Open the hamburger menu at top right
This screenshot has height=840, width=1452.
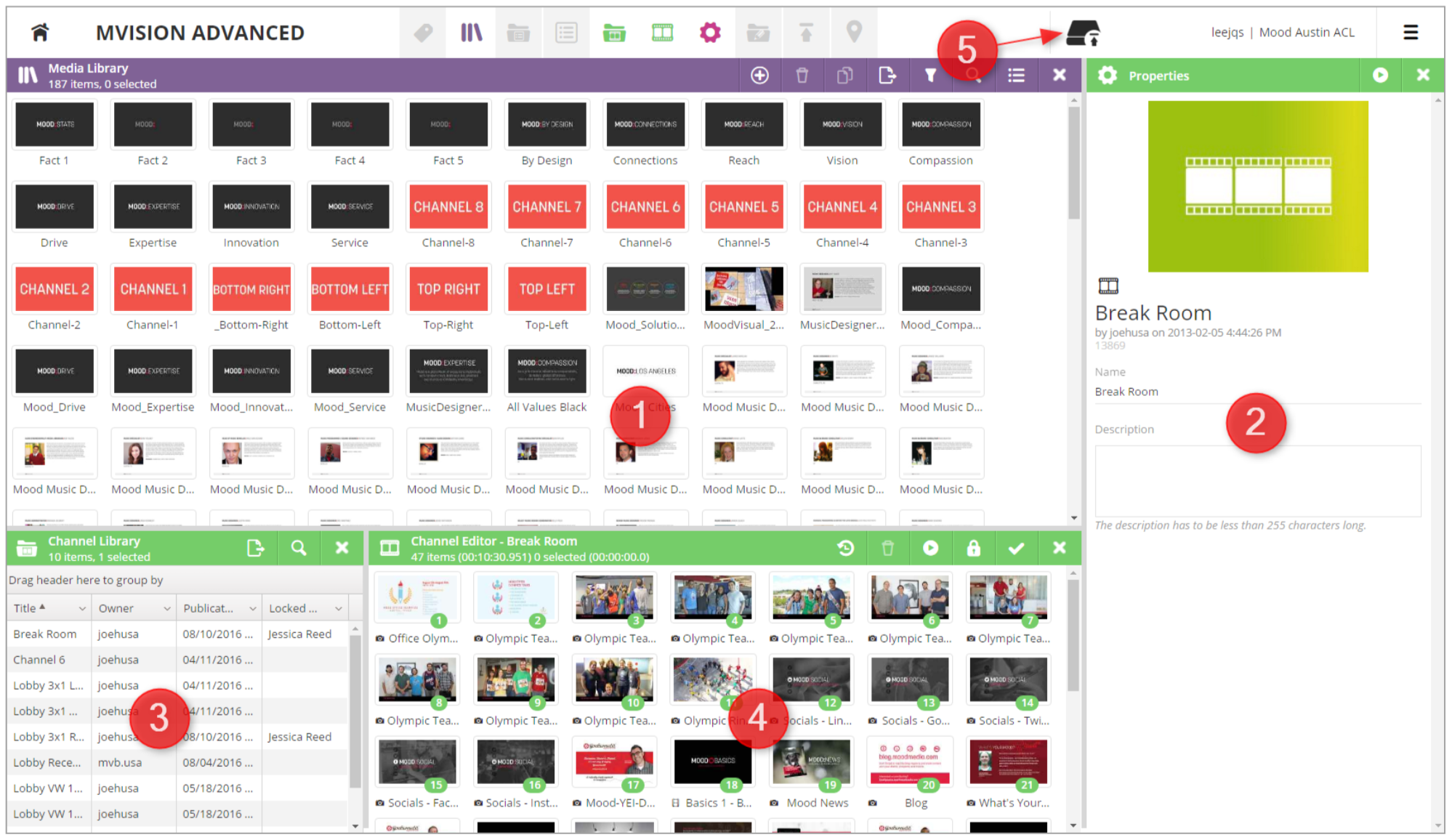[x=1411, y=32]
